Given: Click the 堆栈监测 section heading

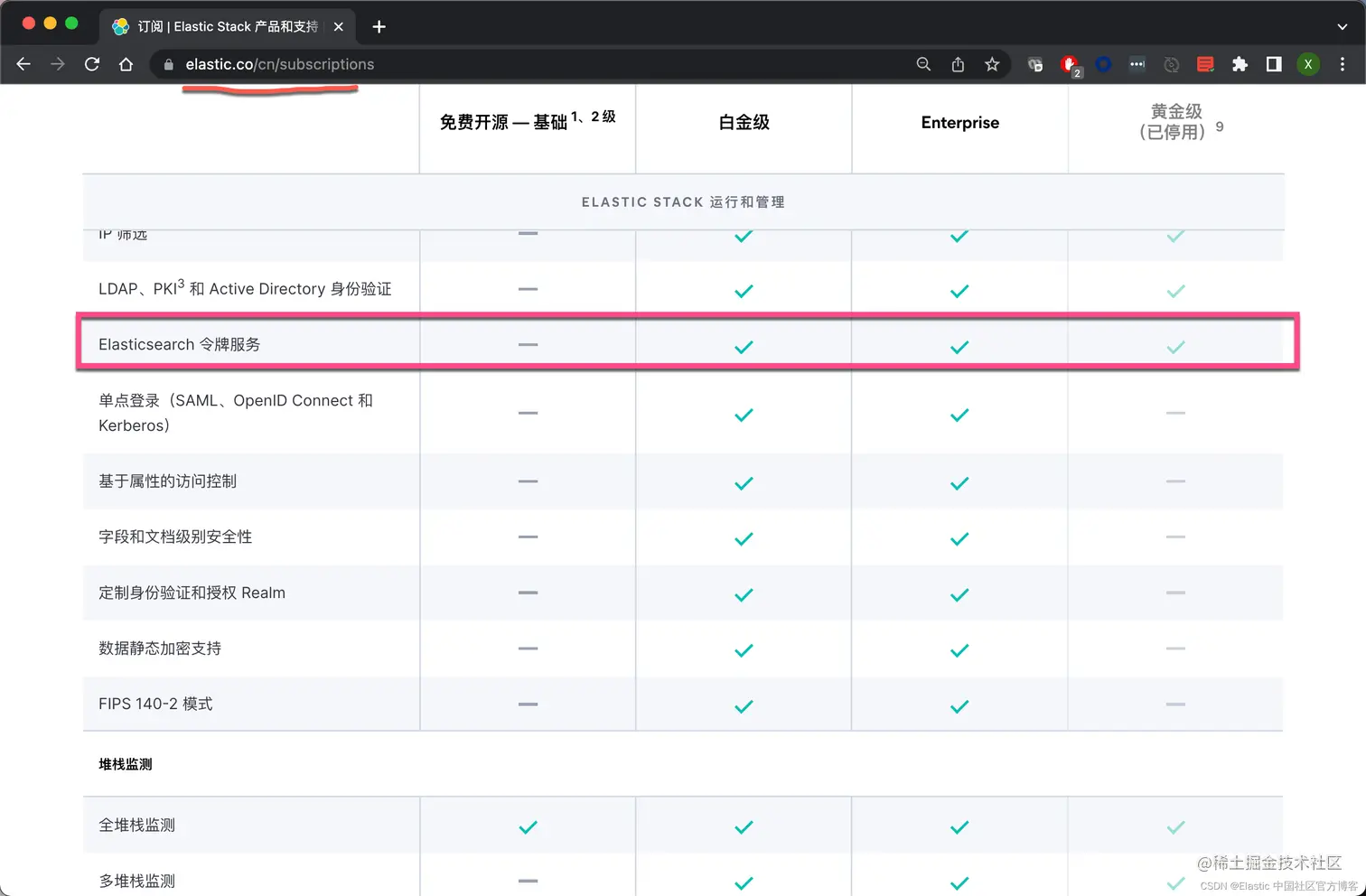Looking at the screenshot, I should [x=126, y=764].
